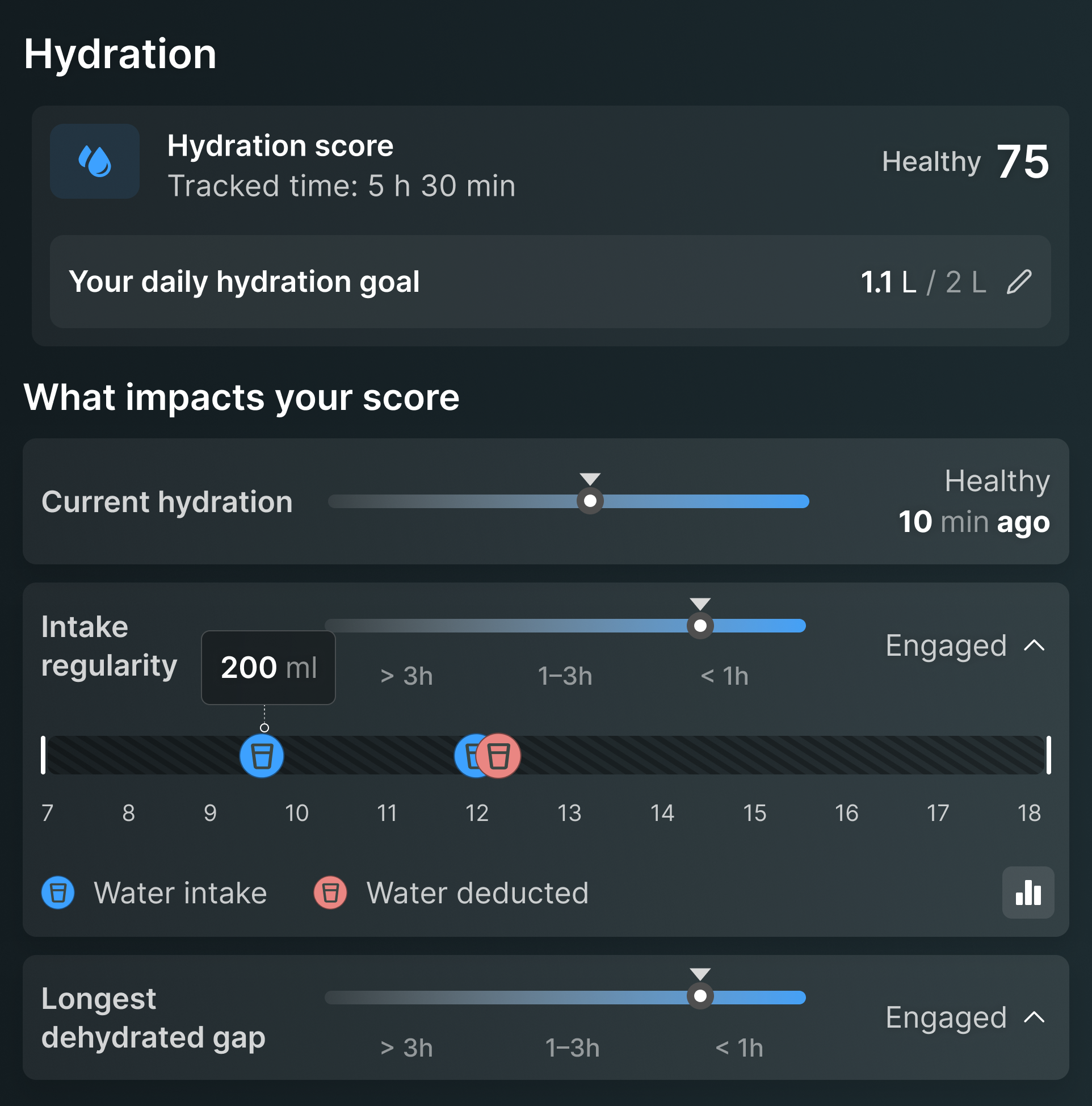The width and height of the screenshot is (1092, 1106).
Task: Click the pencil edit icon for hydration goal
Action: coord(1019,282)
